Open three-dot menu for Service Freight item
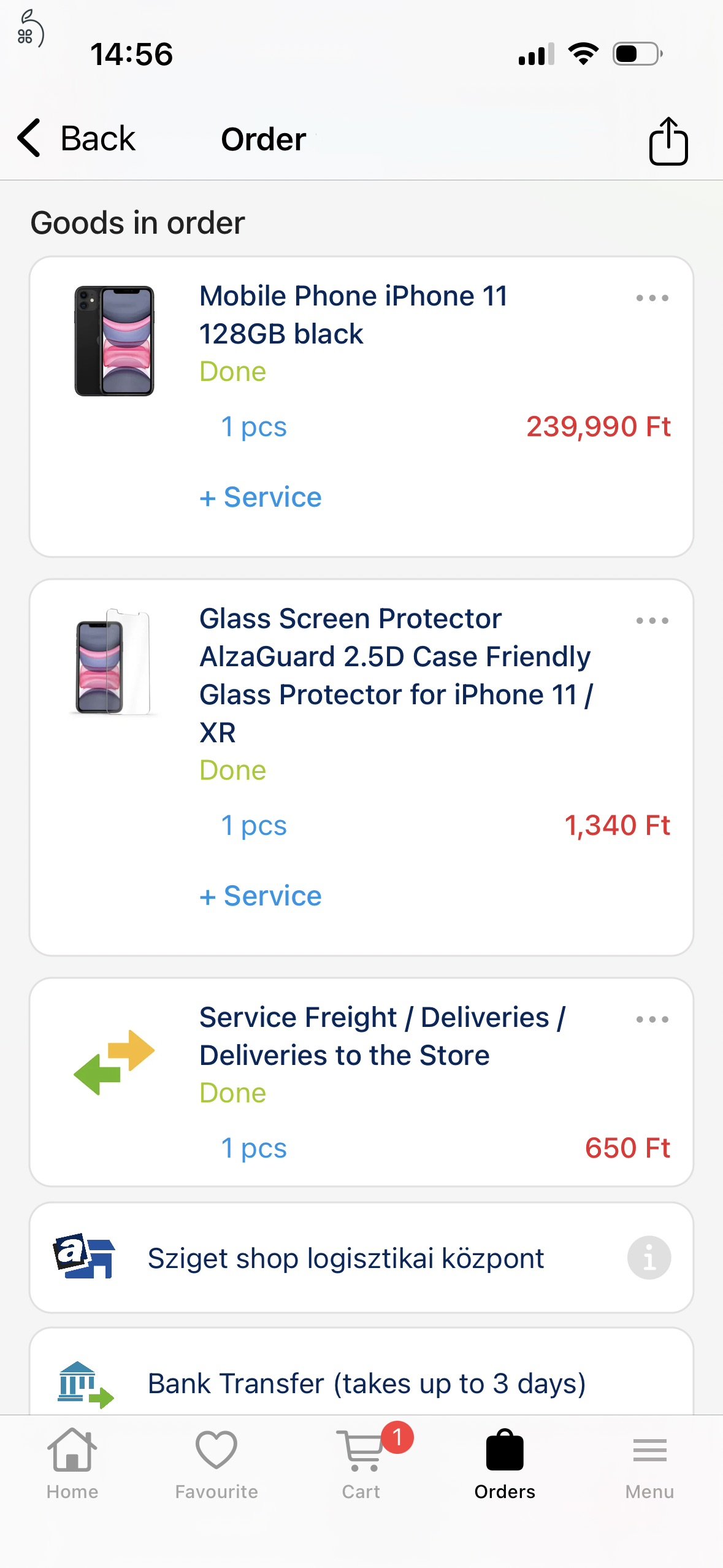 point(652,1020)
